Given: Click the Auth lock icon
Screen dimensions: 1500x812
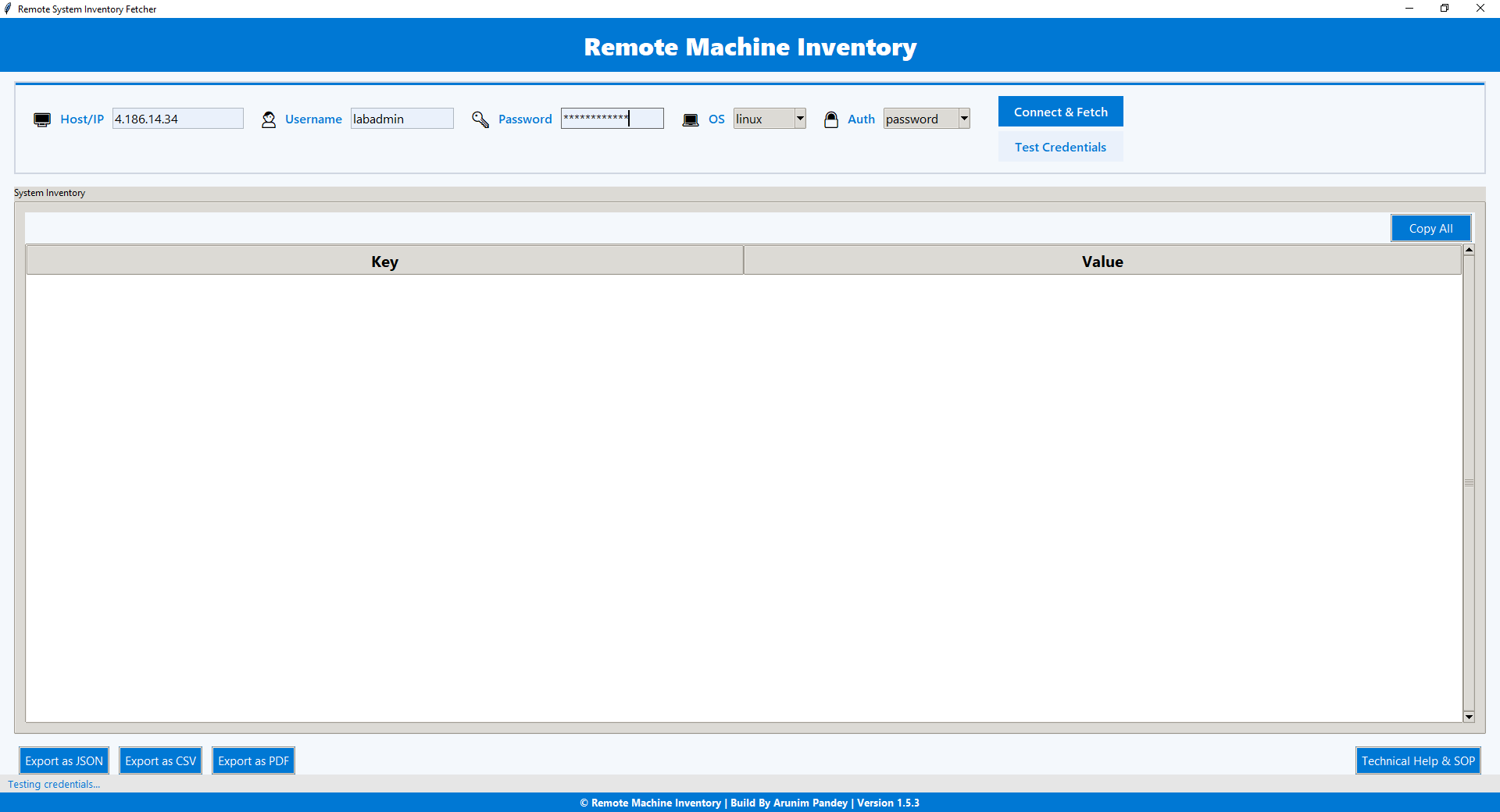Looking at the screenshot, I should tap(831, 119).
